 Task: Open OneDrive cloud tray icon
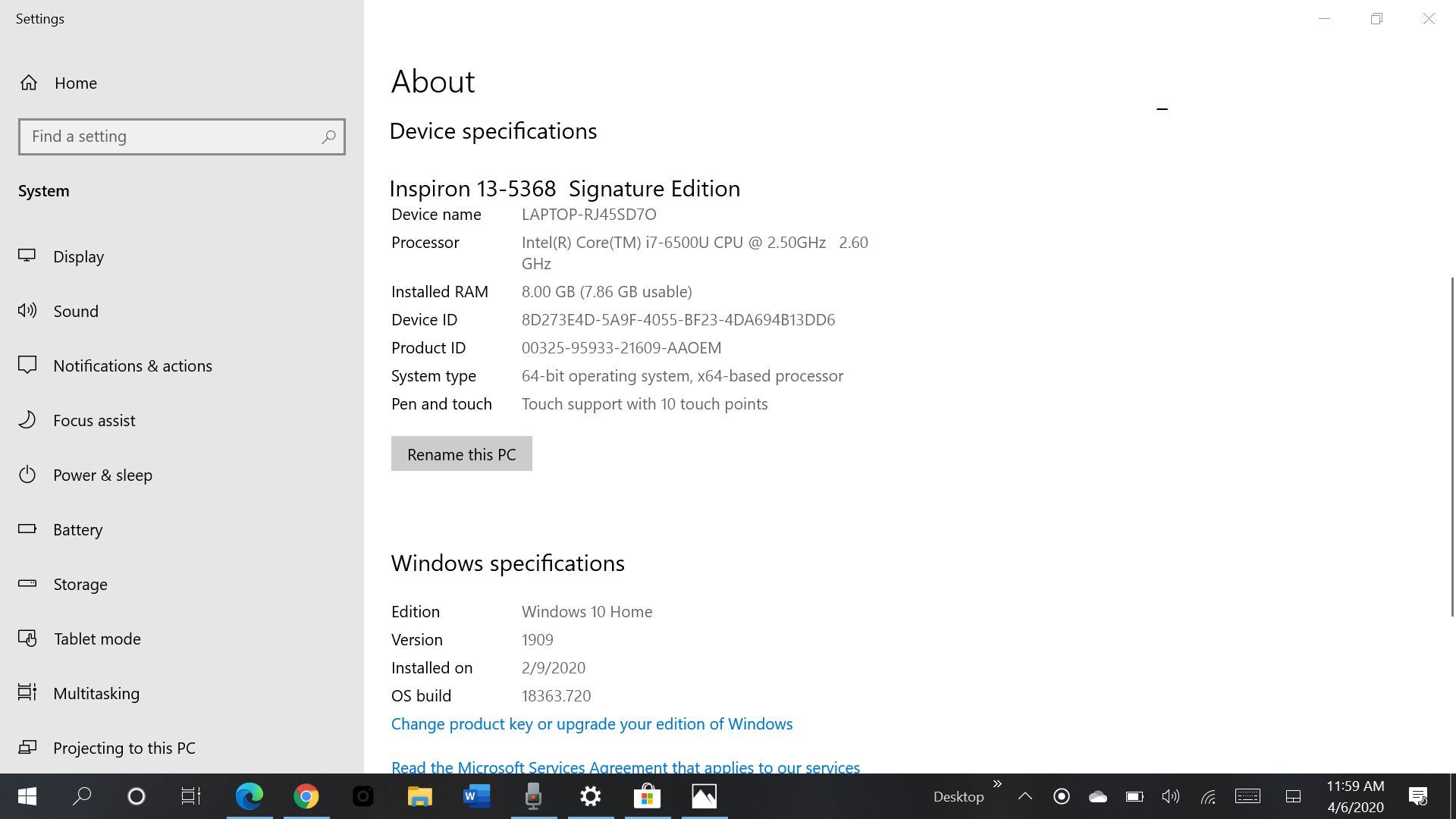click(x=1098, y=796)
